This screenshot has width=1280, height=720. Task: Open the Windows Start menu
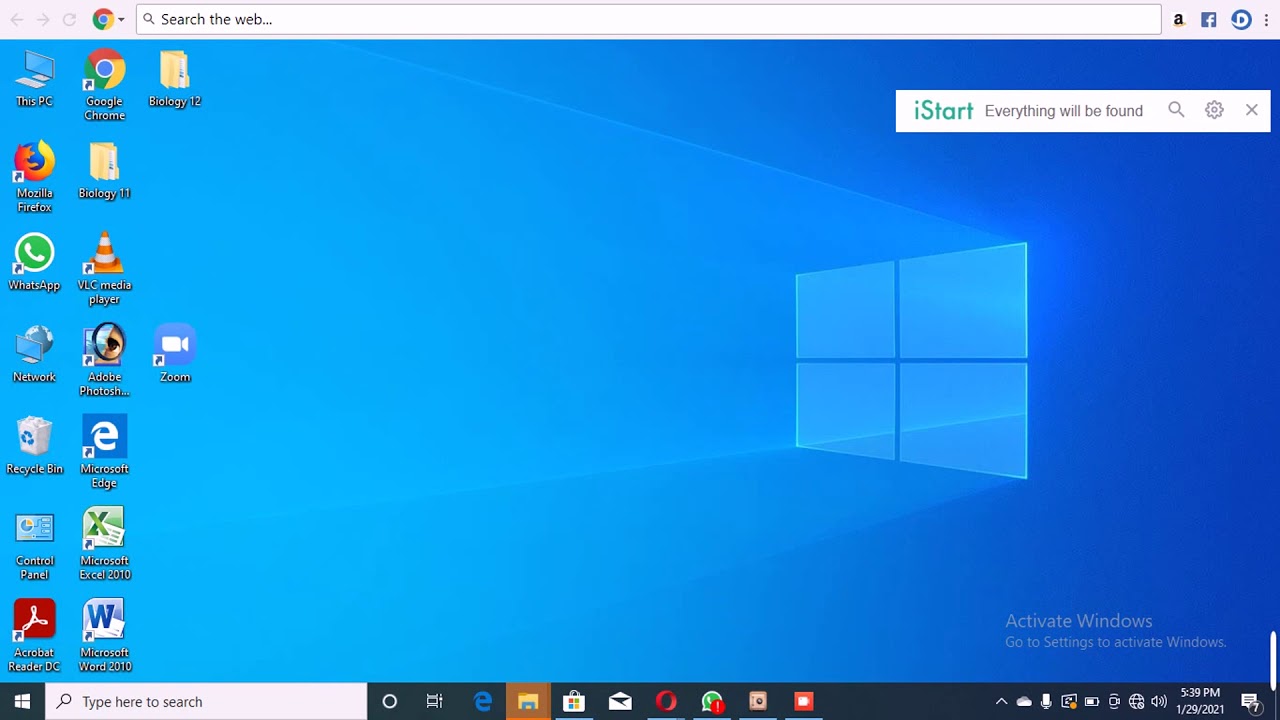point(22,701)
